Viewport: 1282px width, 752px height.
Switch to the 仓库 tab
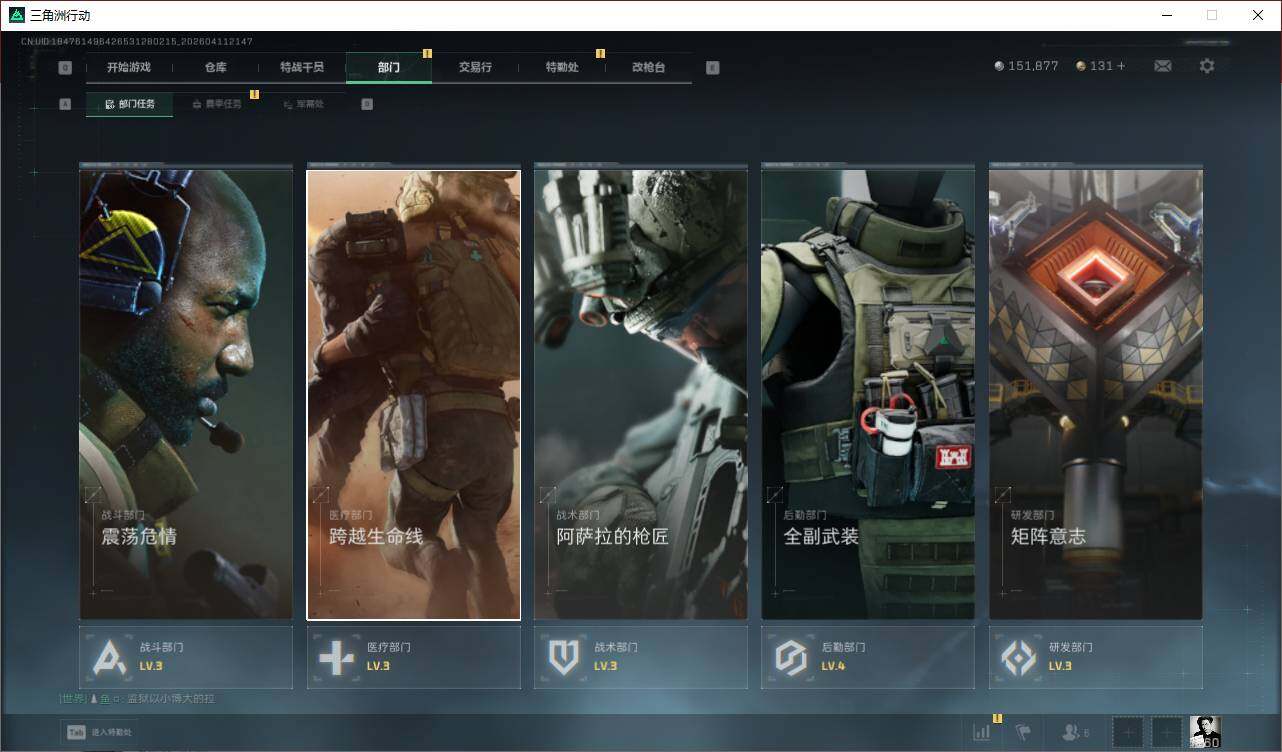coord(216,67)
